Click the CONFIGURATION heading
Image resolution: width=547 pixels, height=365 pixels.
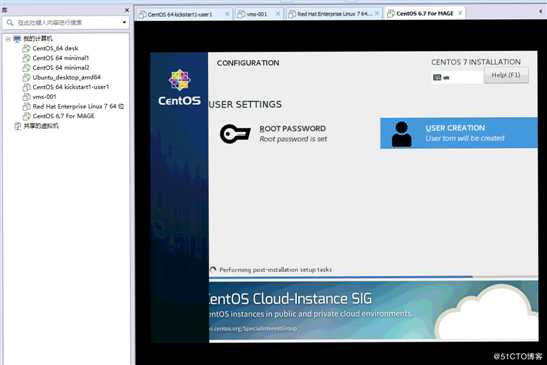pyautogui.click(x=248, y=63)
